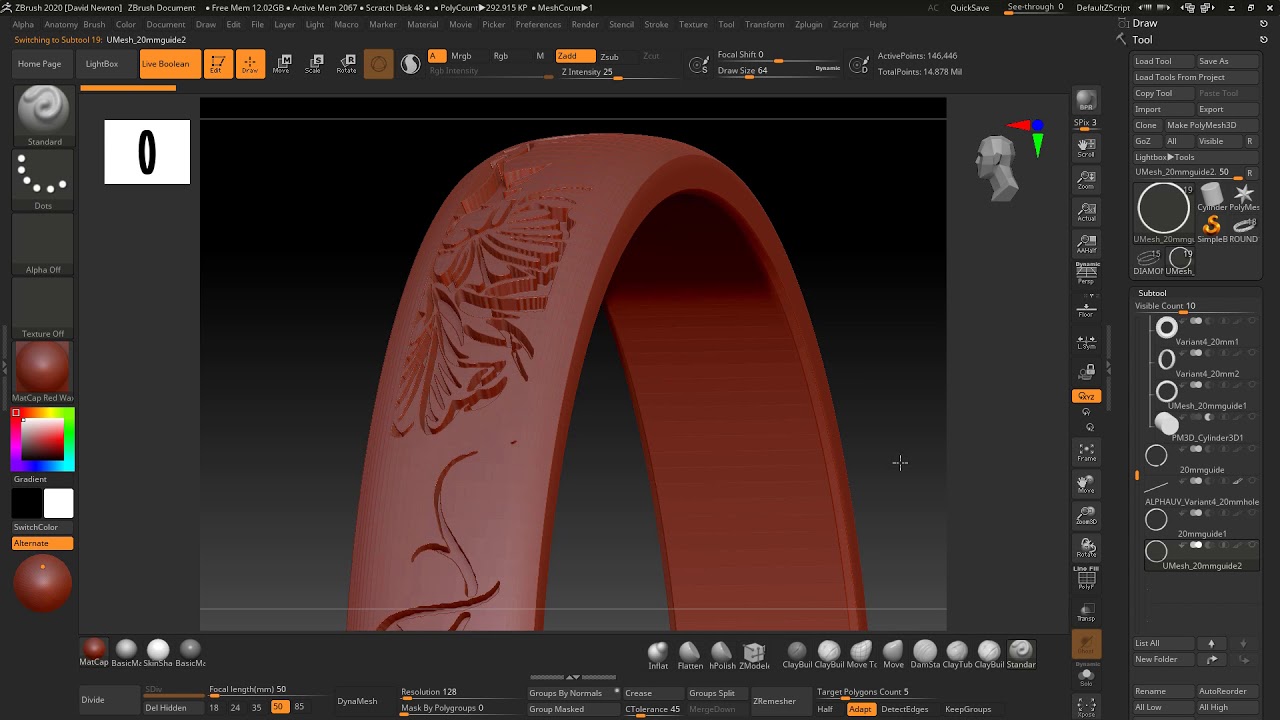
Task: Toggle Perspective distortion (Persp)
Action: click(x=1086, y=273)
